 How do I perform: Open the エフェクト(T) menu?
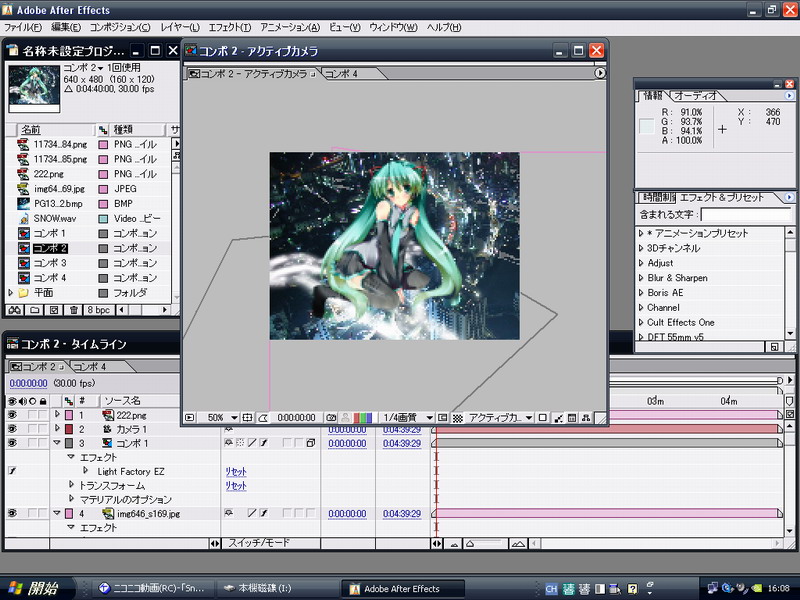click(x=230, y=27)
